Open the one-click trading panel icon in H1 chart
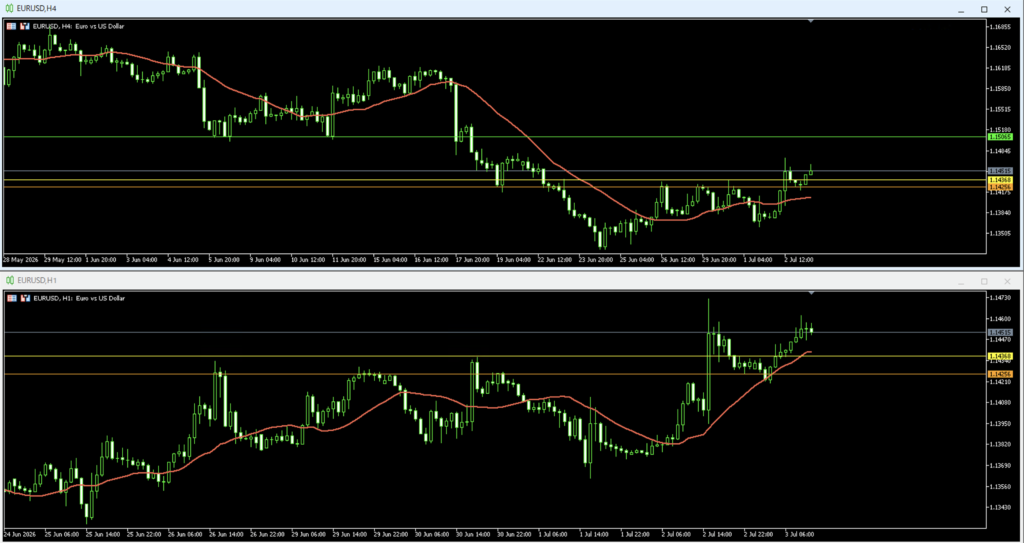 pyautogui.click(x=12, y=298)
